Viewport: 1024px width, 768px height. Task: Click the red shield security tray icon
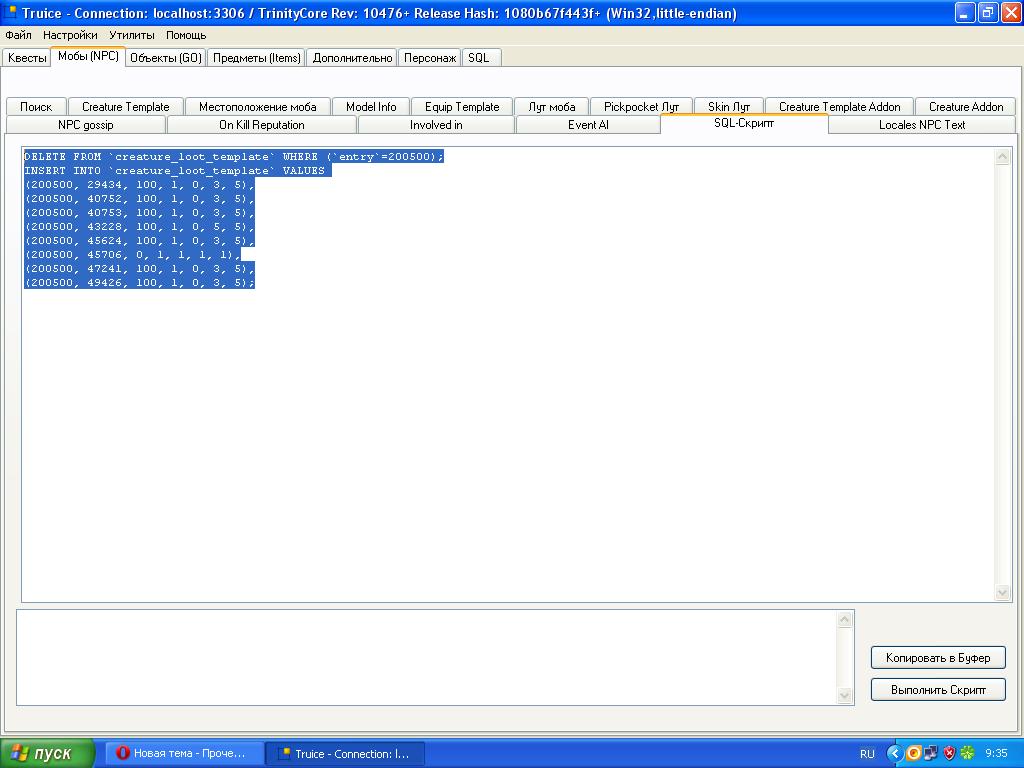pos(950,754)
